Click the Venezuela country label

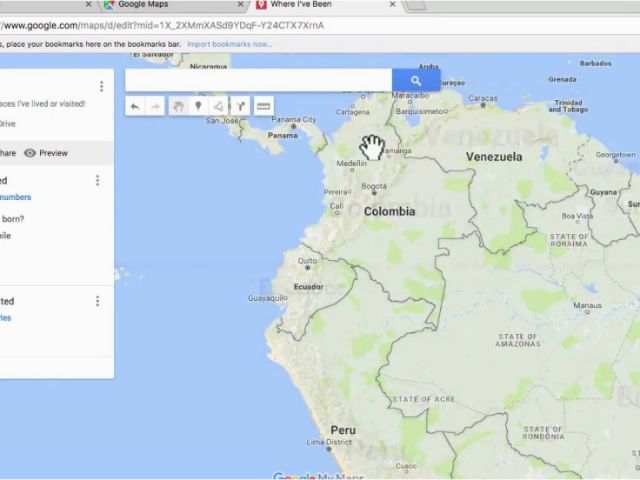click(x=494, y=157)
